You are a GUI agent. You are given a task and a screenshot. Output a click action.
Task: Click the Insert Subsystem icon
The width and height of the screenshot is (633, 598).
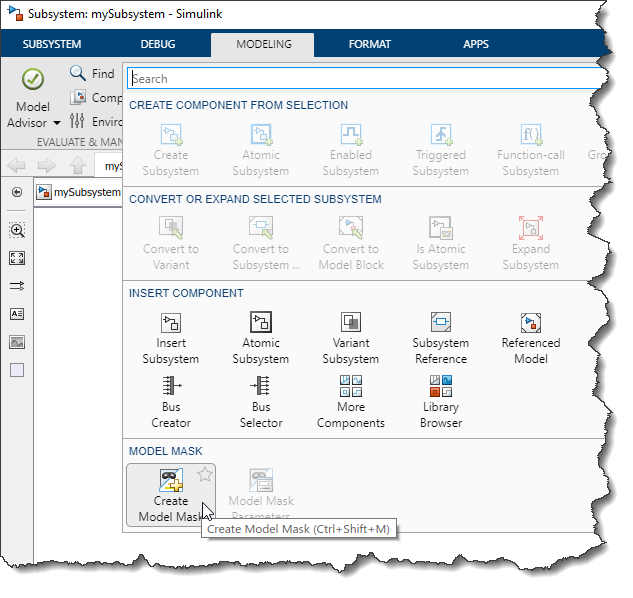coord(170,323)
